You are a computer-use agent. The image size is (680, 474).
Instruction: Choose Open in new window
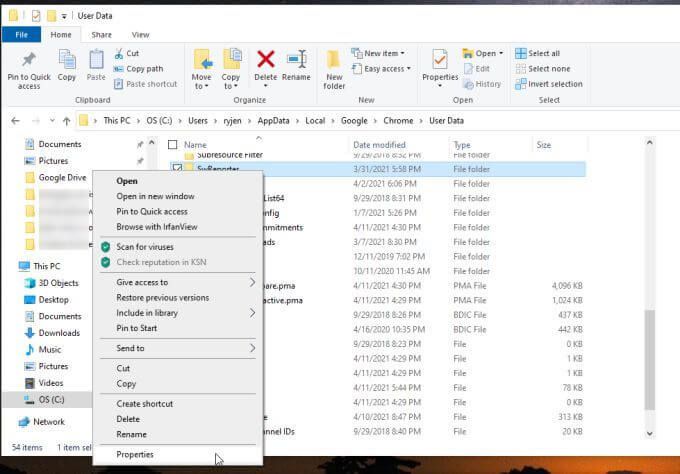[x=178, y=196]
